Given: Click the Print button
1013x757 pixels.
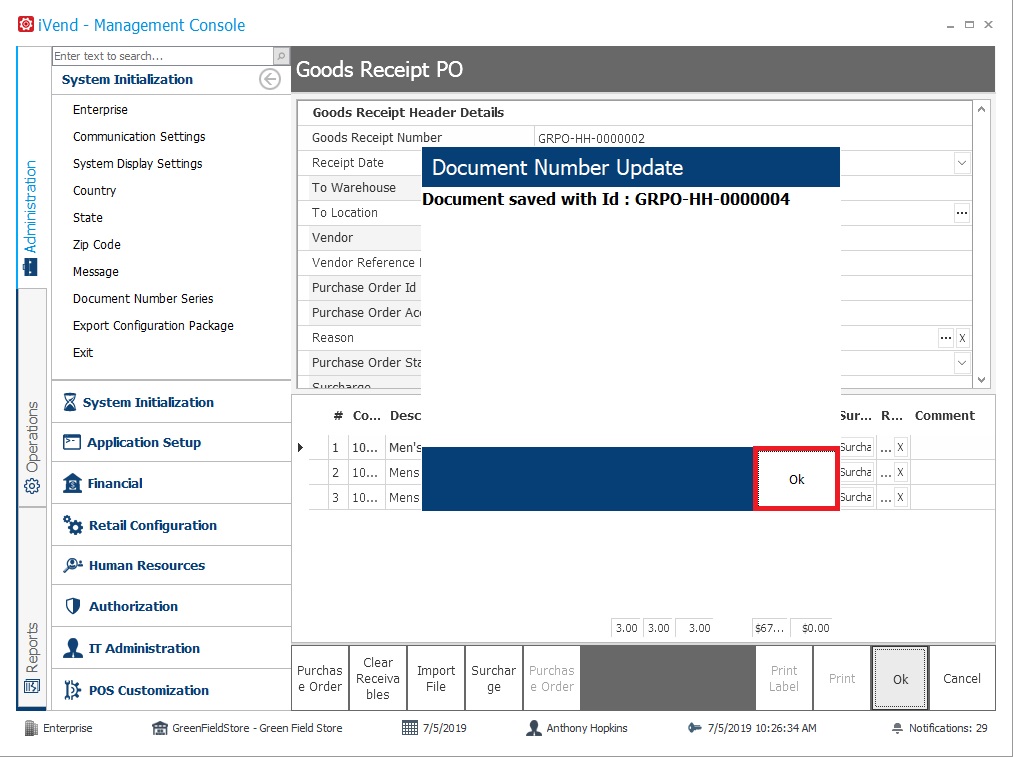Looking at the screenshot, I should (842, 678).
